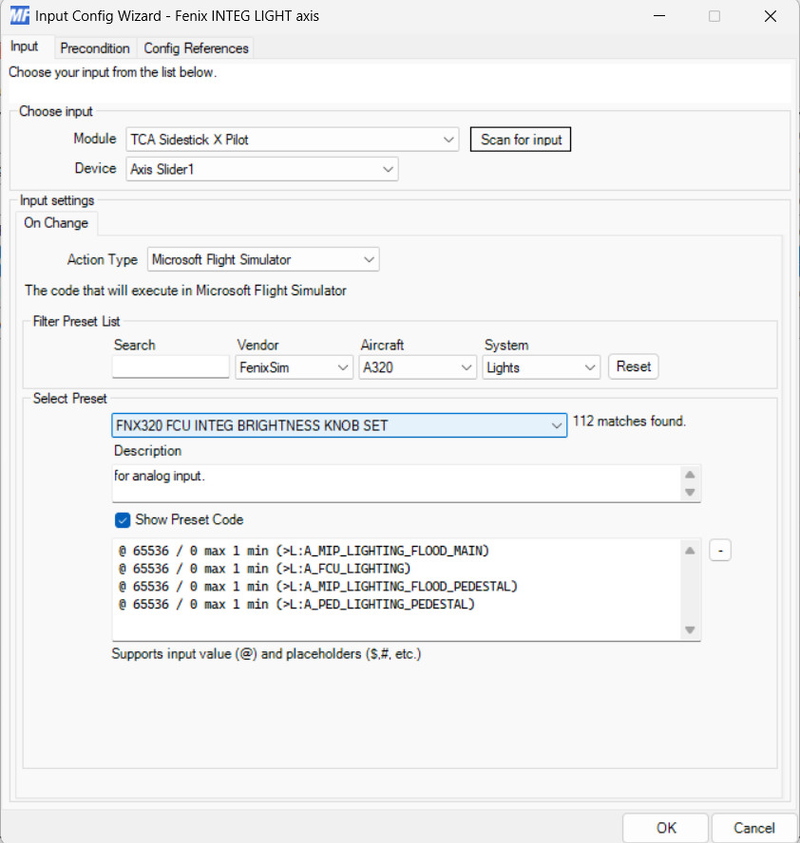This screenshot has height=843, width=800.
Task: Click the Reset filter button
Action: click(633, 367)
